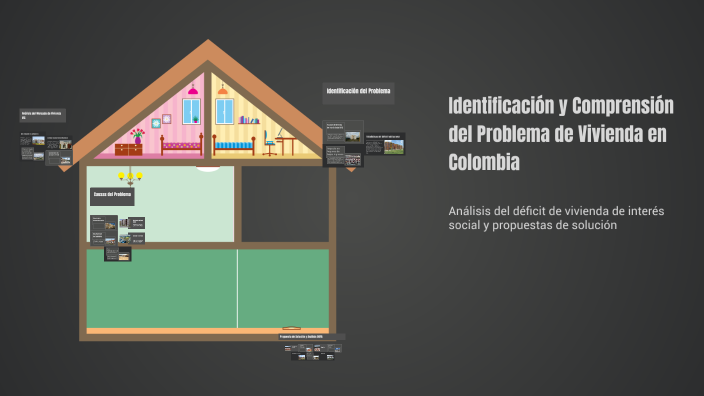This screenshot has width=704, height=396.
Task: Open the Propuesta de Solución topic bar
Action: coord(312,337)
